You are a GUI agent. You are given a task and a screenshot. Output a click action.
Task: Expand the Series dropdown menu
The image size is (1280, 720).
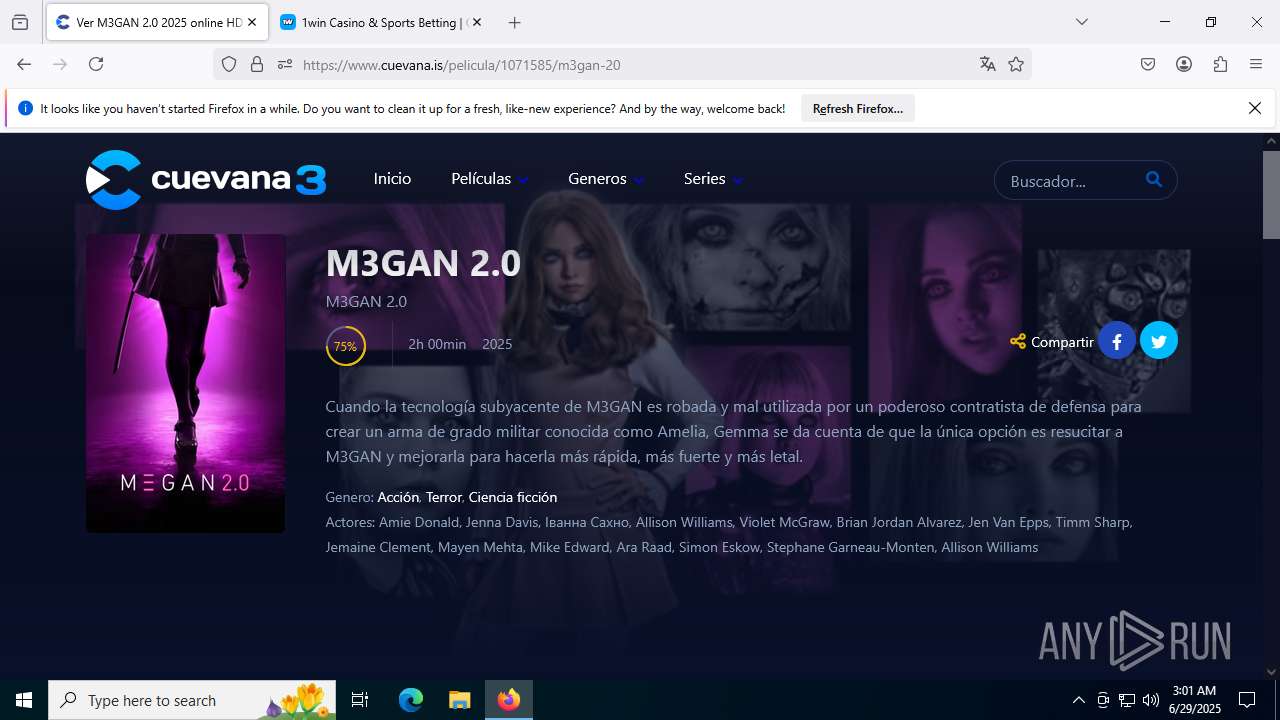tap(714, 179)
